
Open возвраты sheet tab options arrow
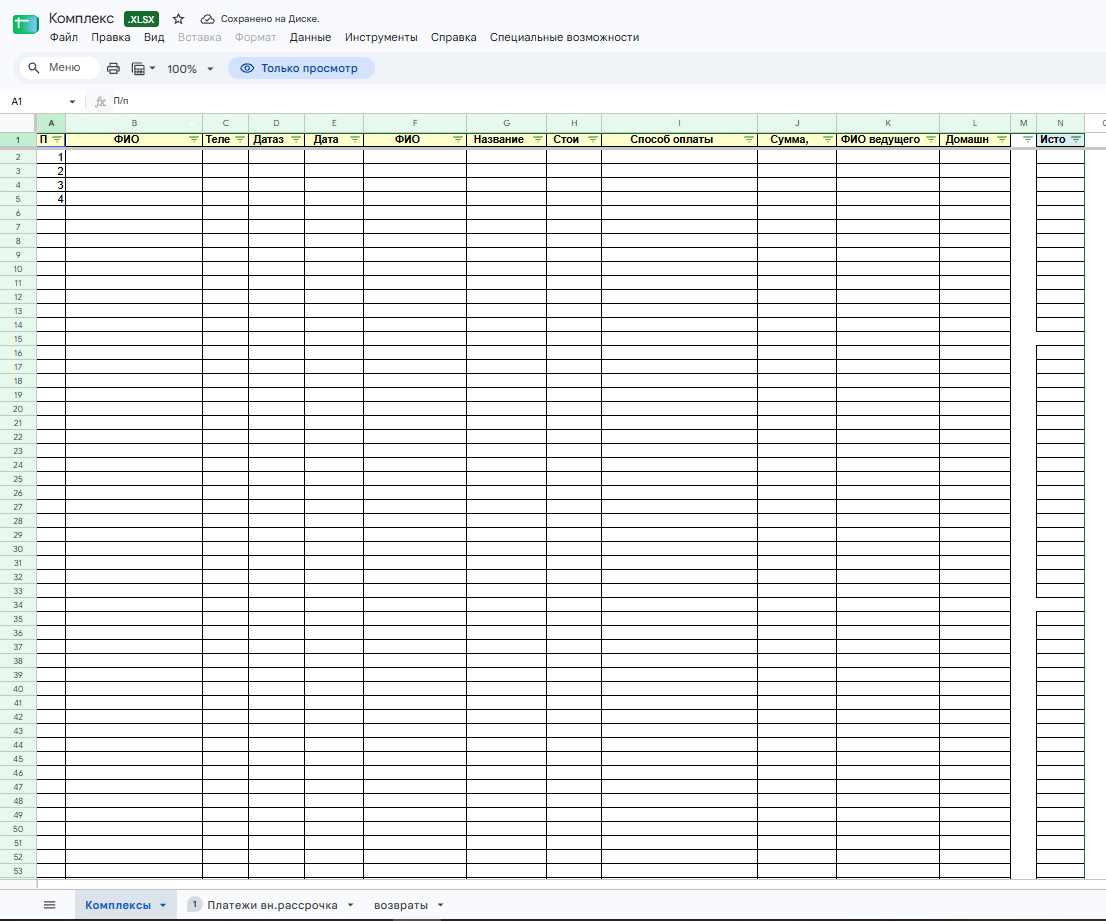pyautogui.click(x=441, y=905)
